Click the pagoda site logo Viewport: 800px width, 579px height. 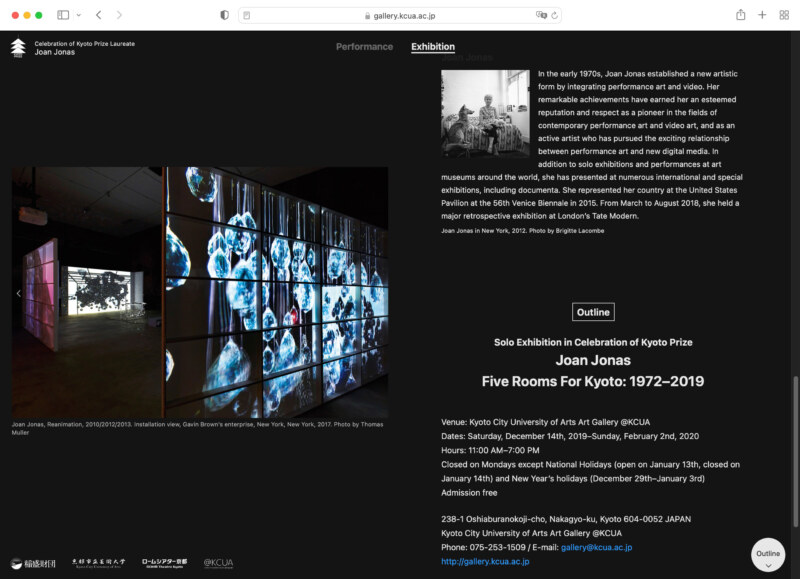18,47
